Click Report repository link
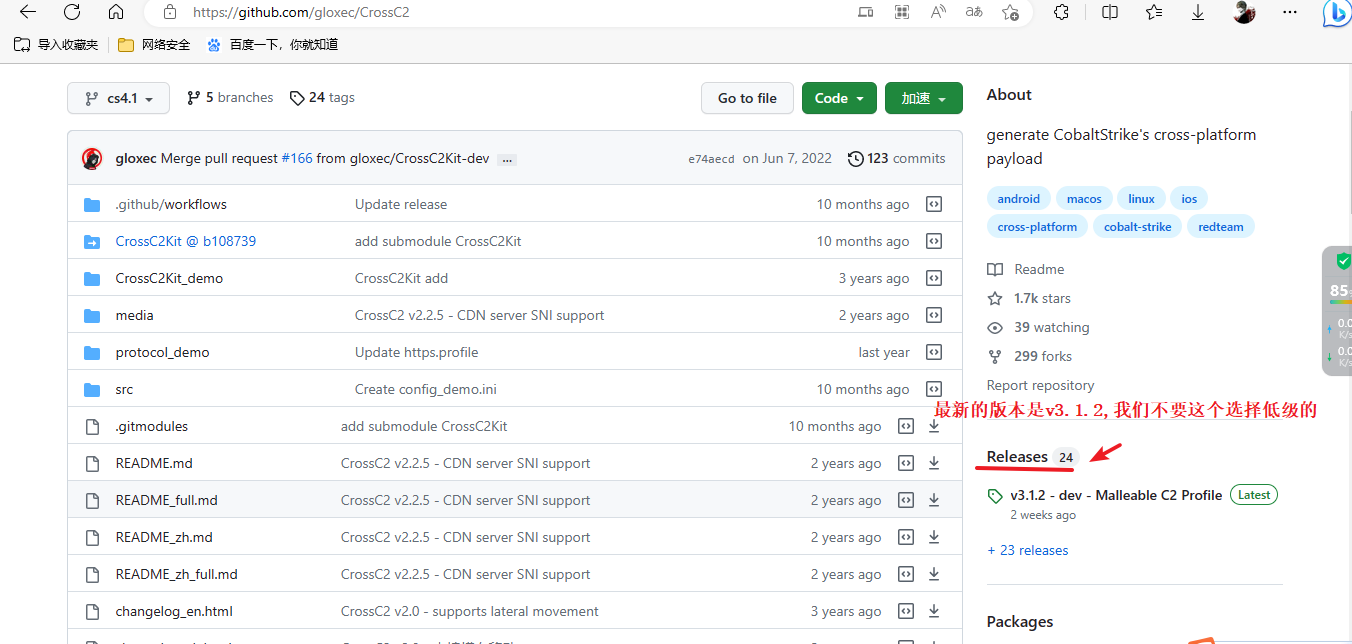The width and height of the screenshot is (1352, 644). point(1040,385)
